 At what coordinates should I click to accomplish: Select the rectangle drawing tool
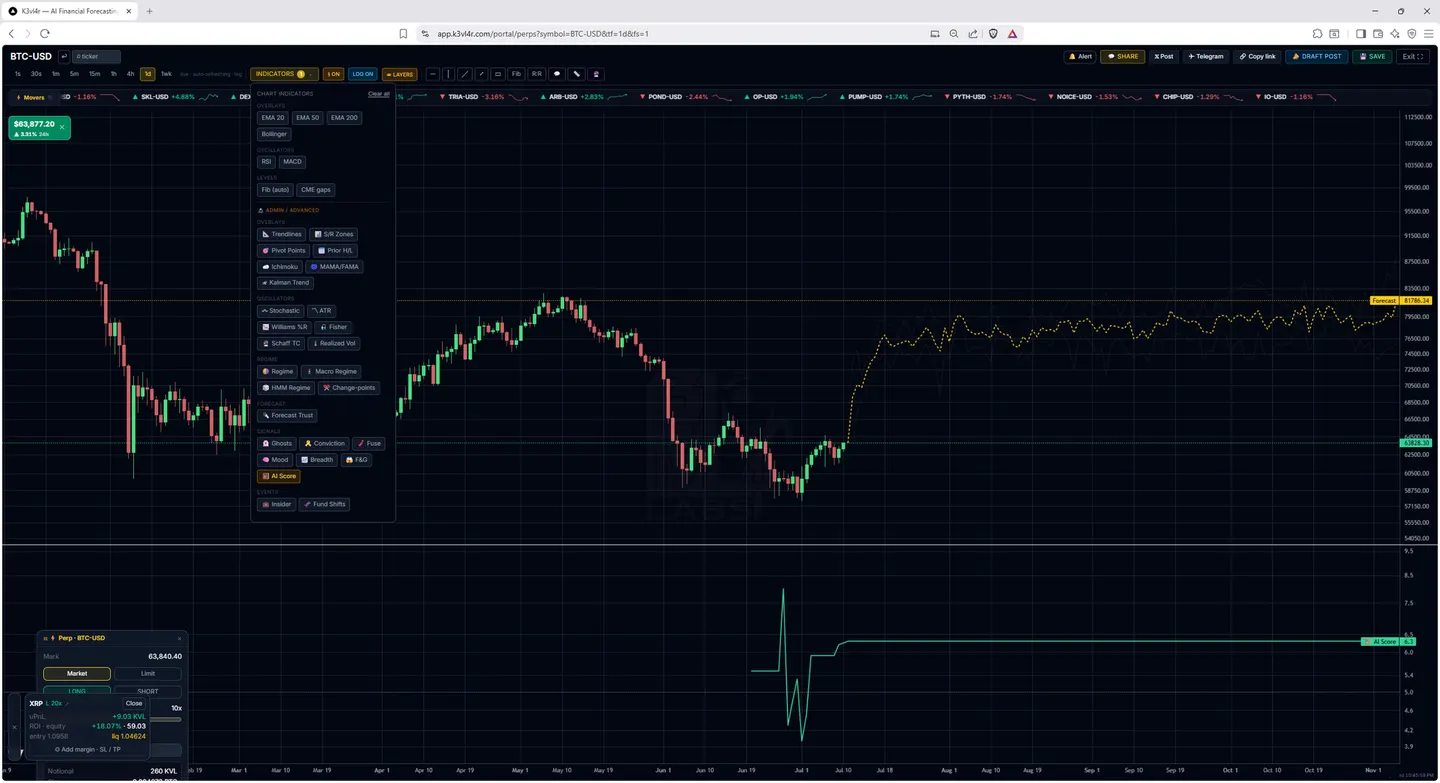coord(498,74)
